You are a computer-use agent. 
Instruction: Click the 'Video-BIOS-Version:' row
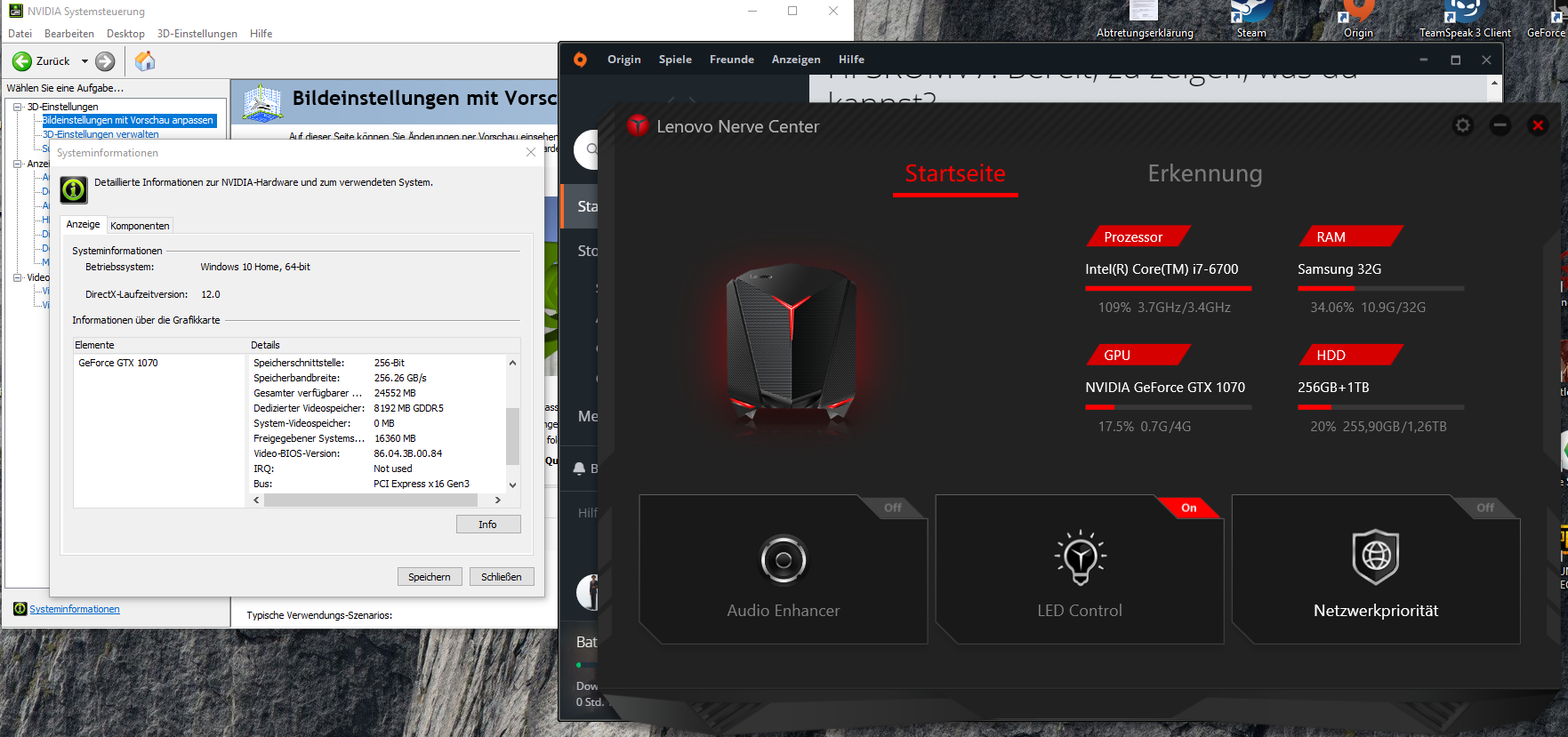(378, 453)
